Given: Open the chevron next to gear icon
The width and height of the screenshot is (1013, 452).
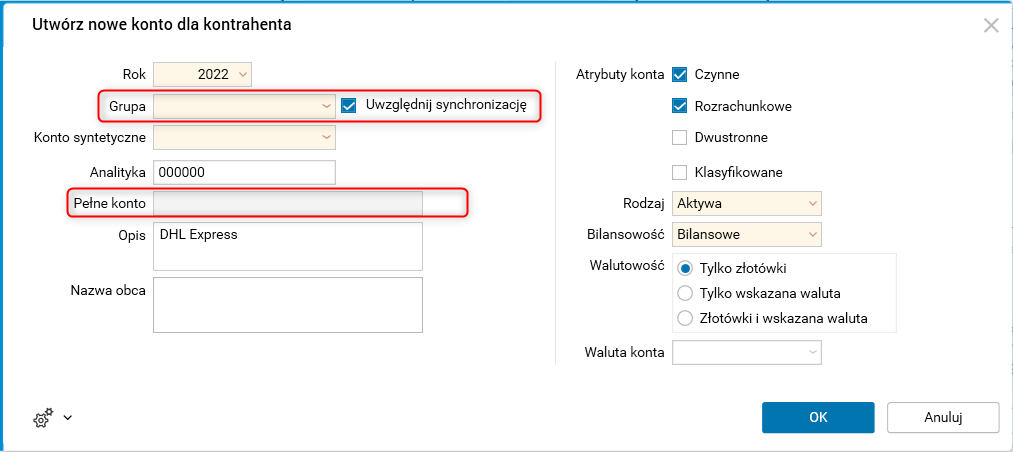Looking at the screenshot, I should [x=67, y=418].
